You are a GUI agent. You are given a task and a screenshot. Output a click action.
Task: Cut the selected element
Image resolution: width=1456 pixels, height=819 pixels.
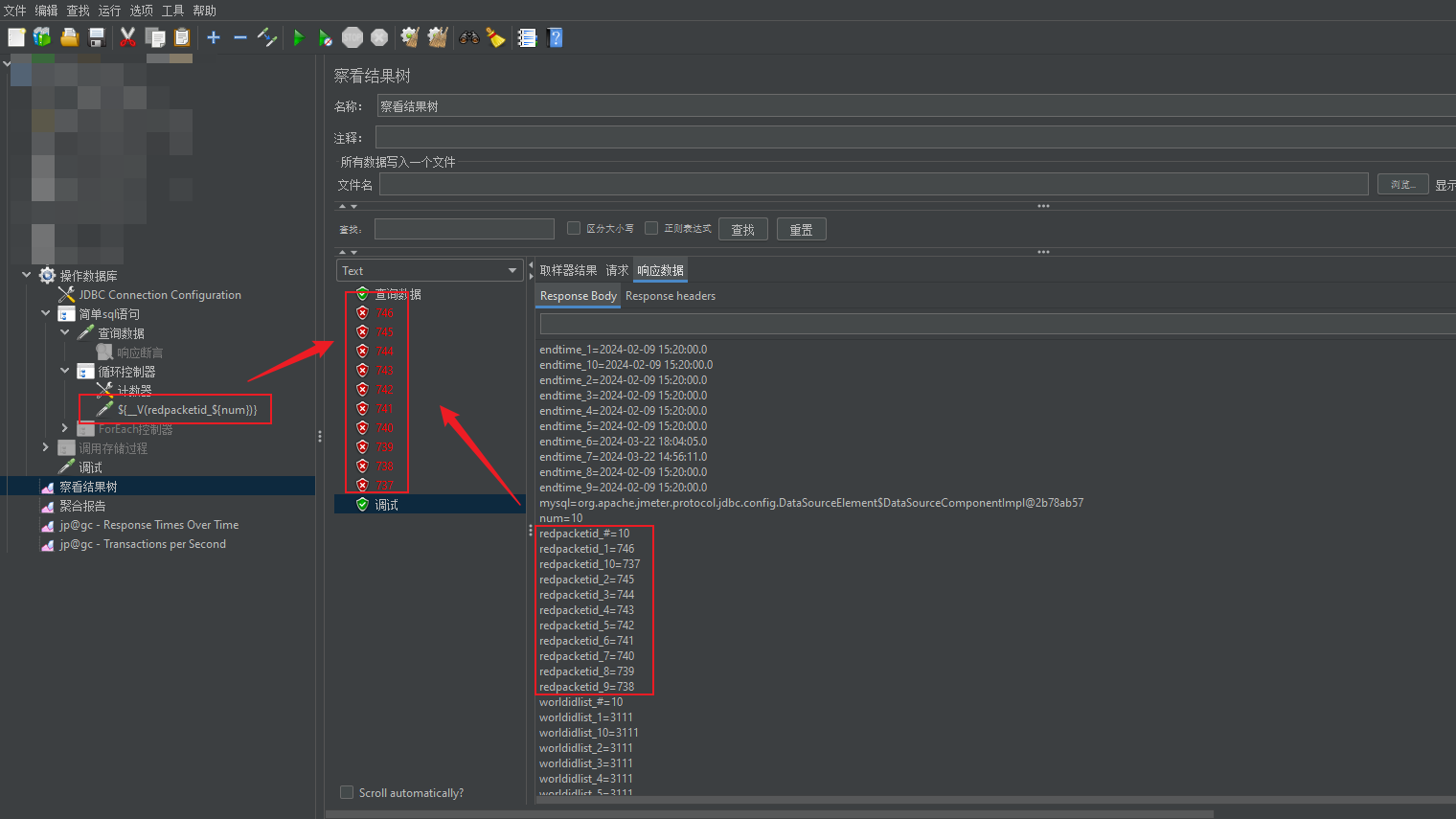(x=127, y=37)
